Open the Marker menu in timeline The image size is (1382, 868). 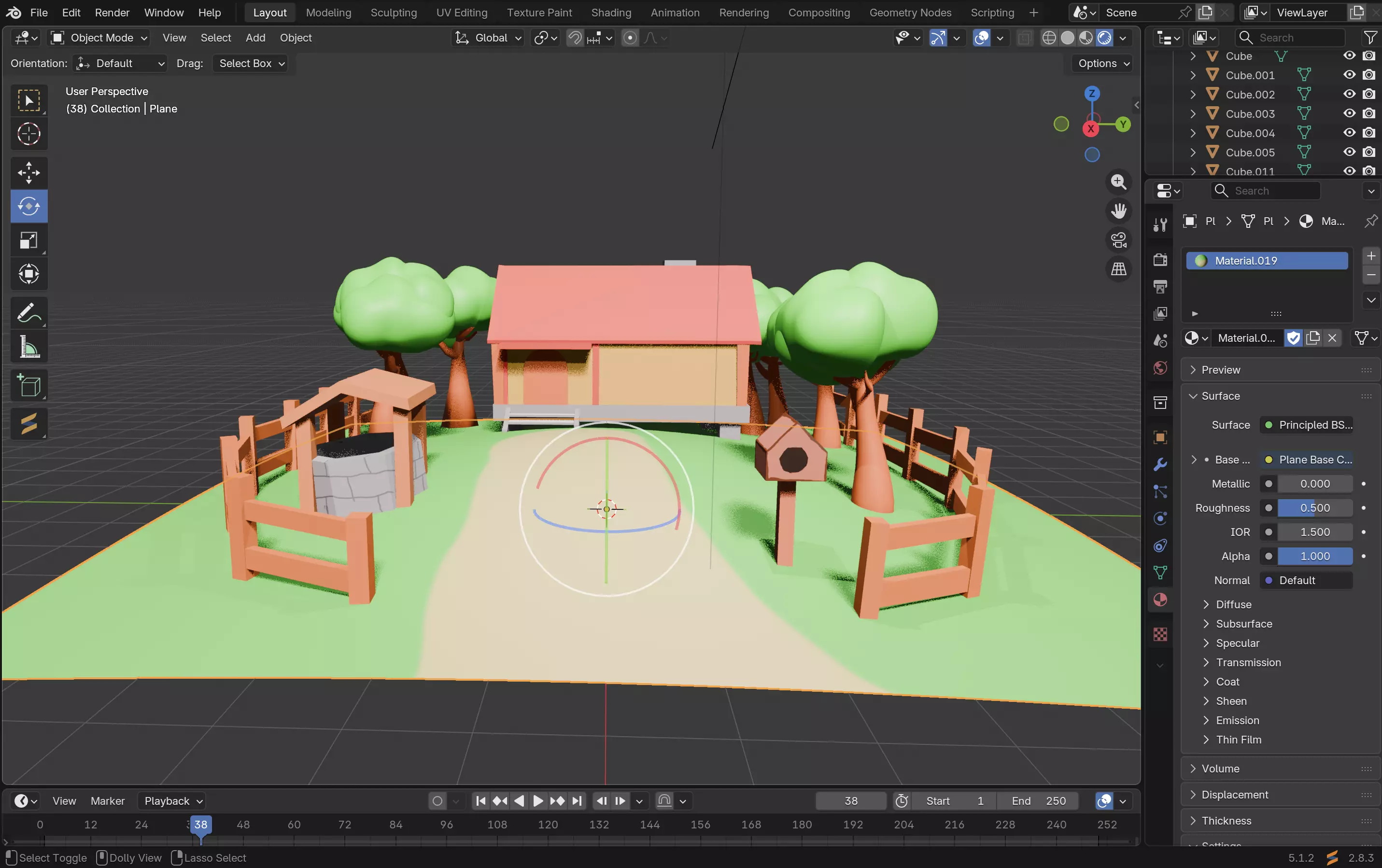107,801
